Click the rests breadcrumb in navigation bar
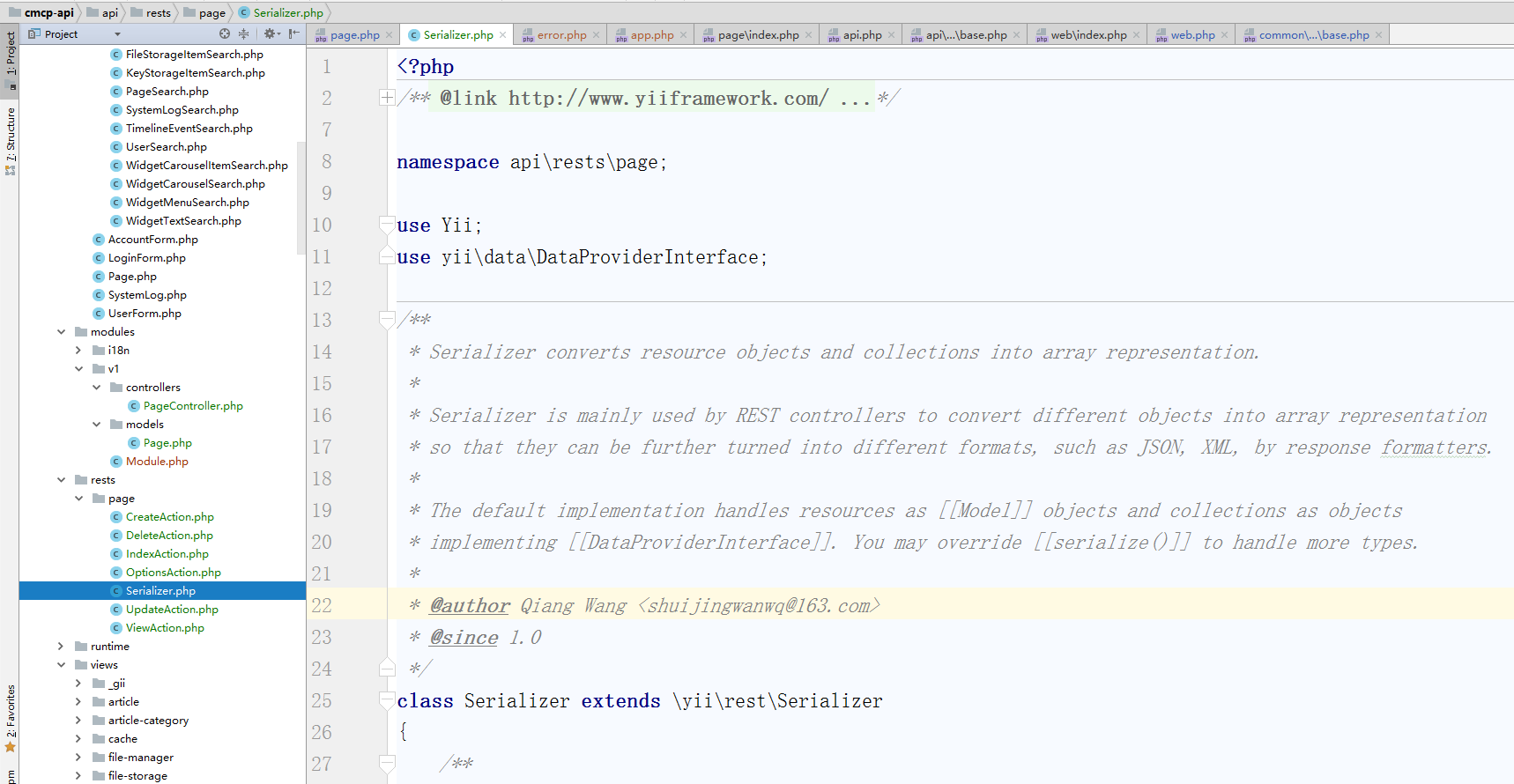 (158, 13)
